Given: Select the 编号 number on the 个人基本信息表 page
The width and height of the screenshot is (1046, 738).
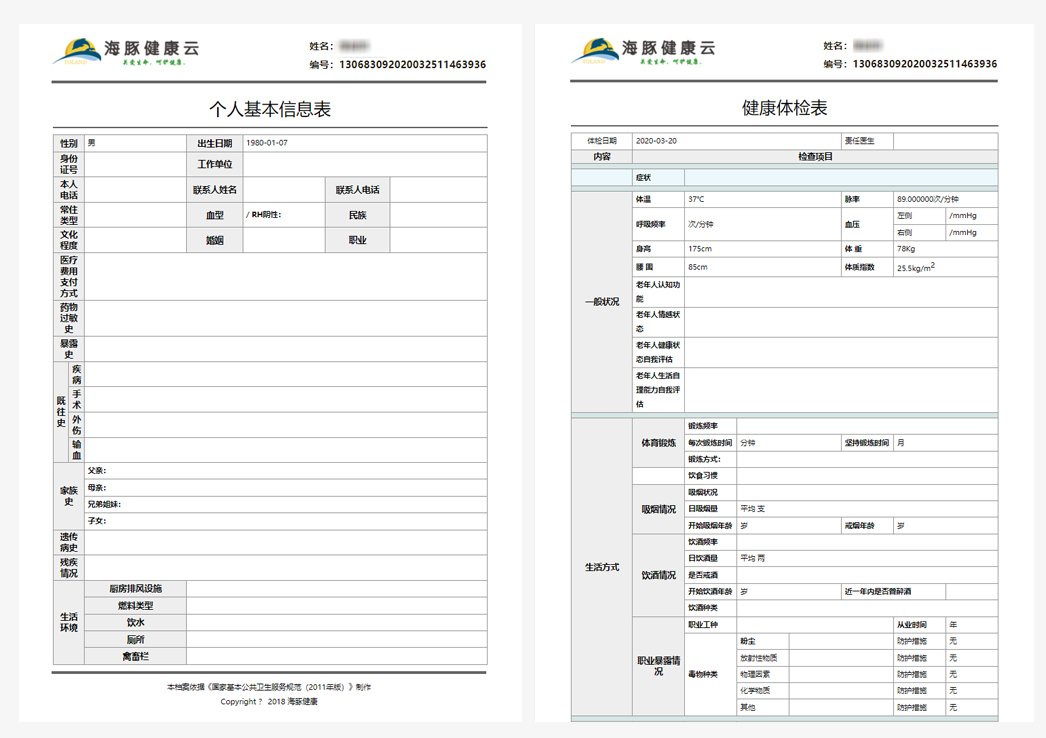Looking at the screenshot, I should pyautogui.click(x=412, y=65).
